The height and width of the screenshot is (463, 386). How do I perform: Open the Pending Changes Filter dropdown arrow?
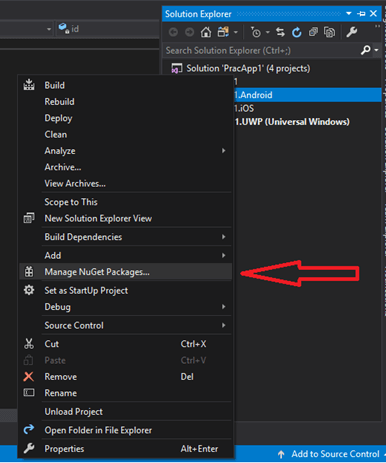268,32
